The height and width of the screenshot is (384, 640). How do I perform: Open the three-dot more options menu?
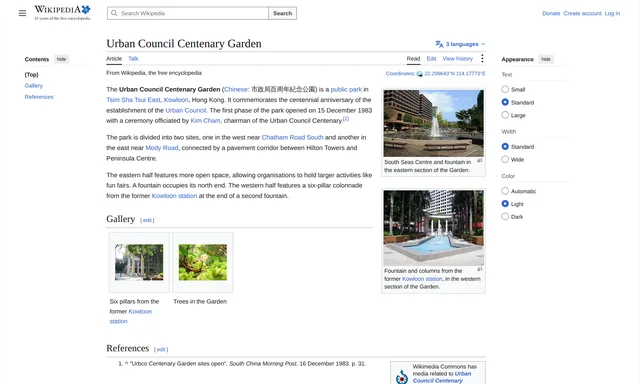point(482,58)
